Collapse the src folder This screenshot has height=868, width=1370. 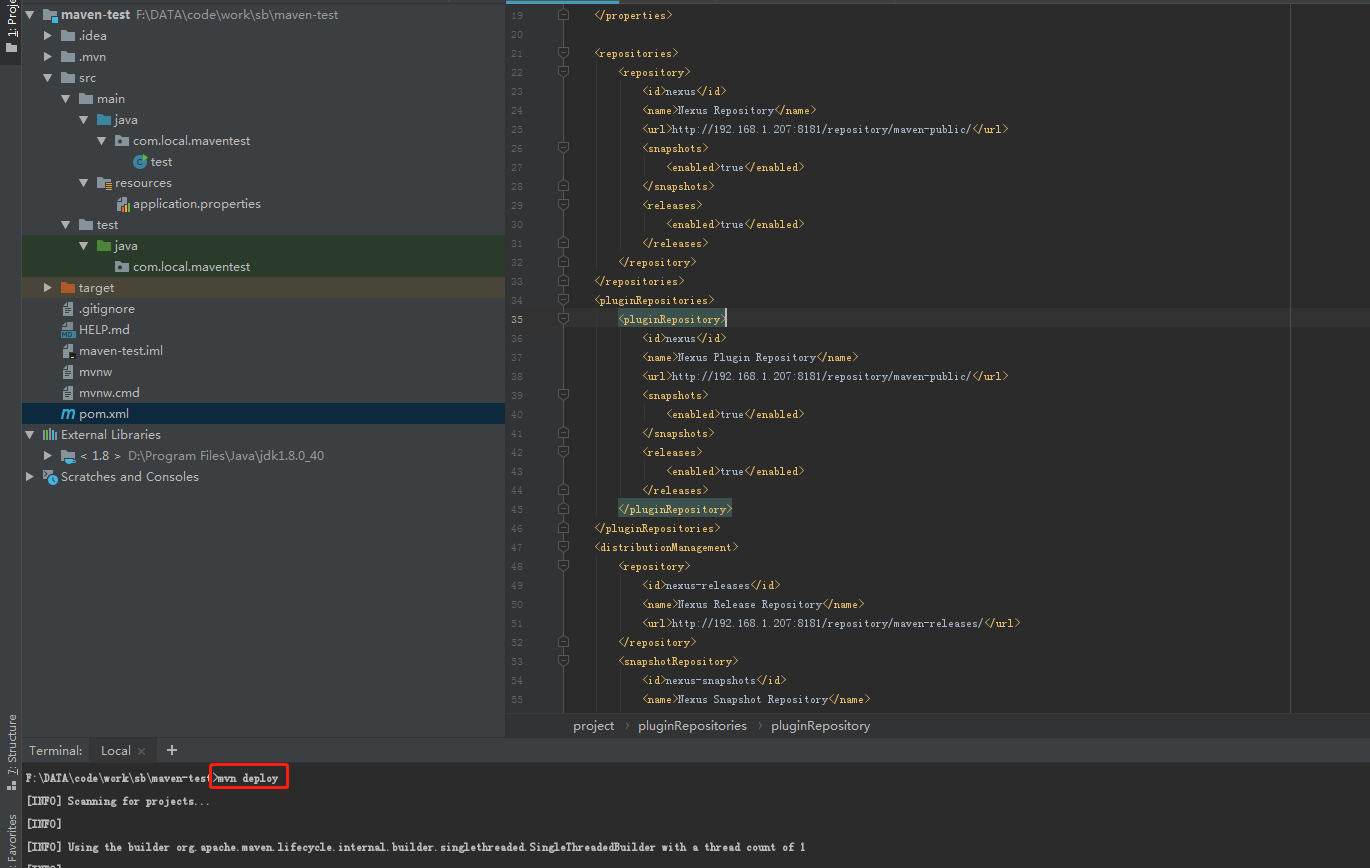[x=47, y=77]
